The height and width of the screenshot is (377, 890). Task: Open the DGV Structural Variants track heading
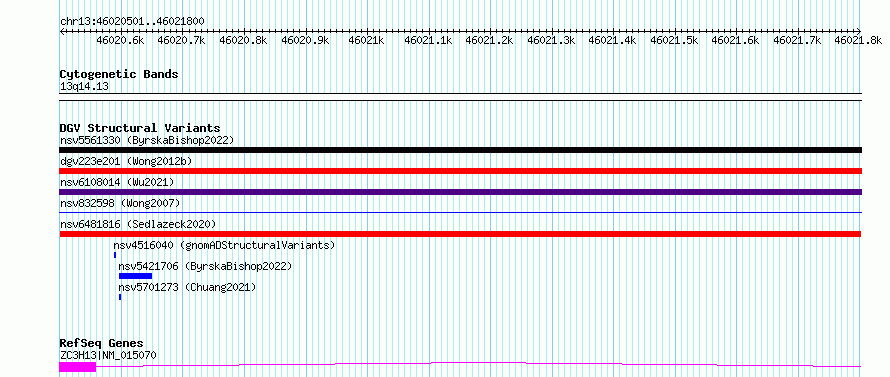[x=140, y=128]
